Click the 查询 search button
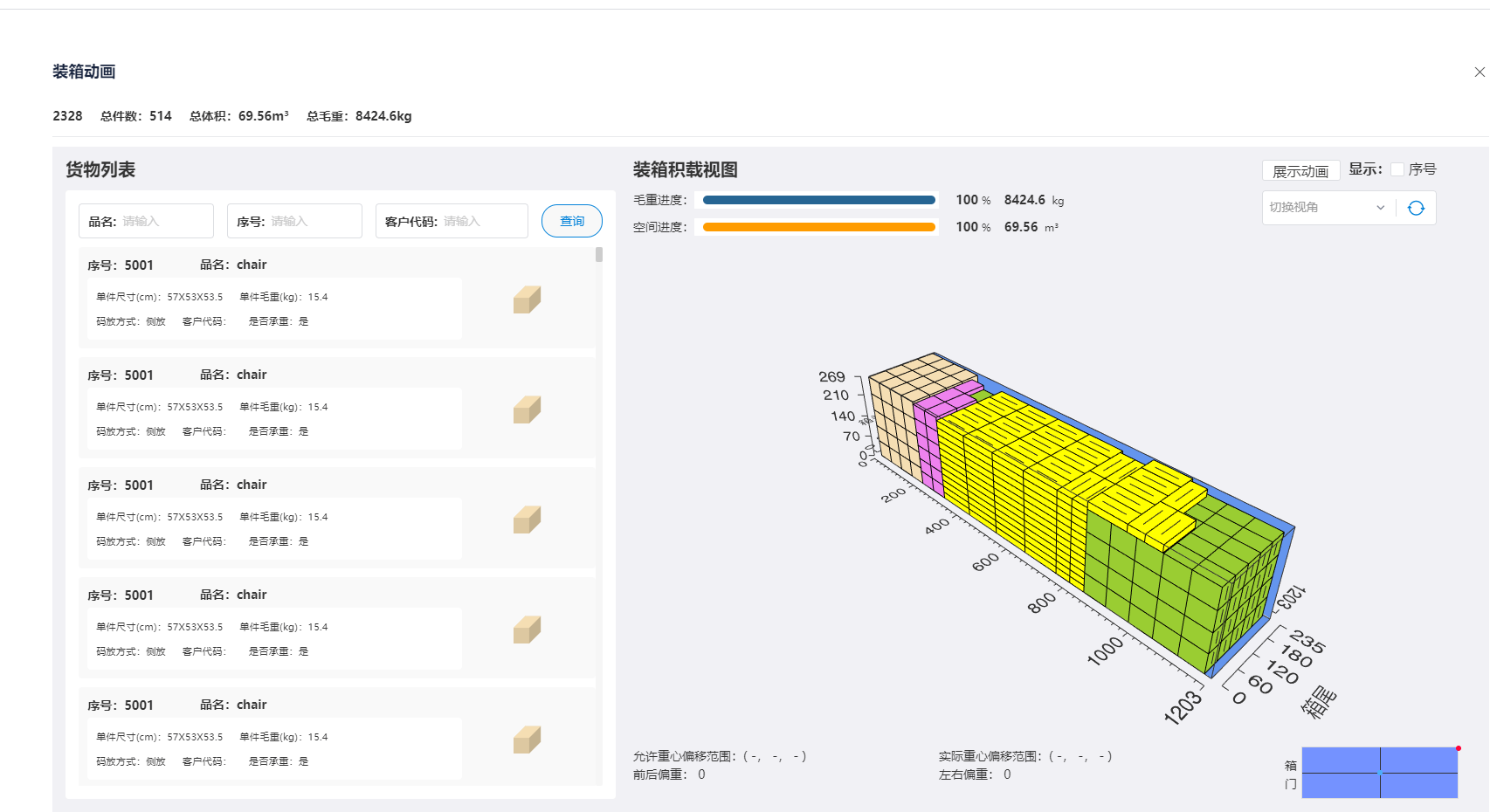 [x=572, y=220]
